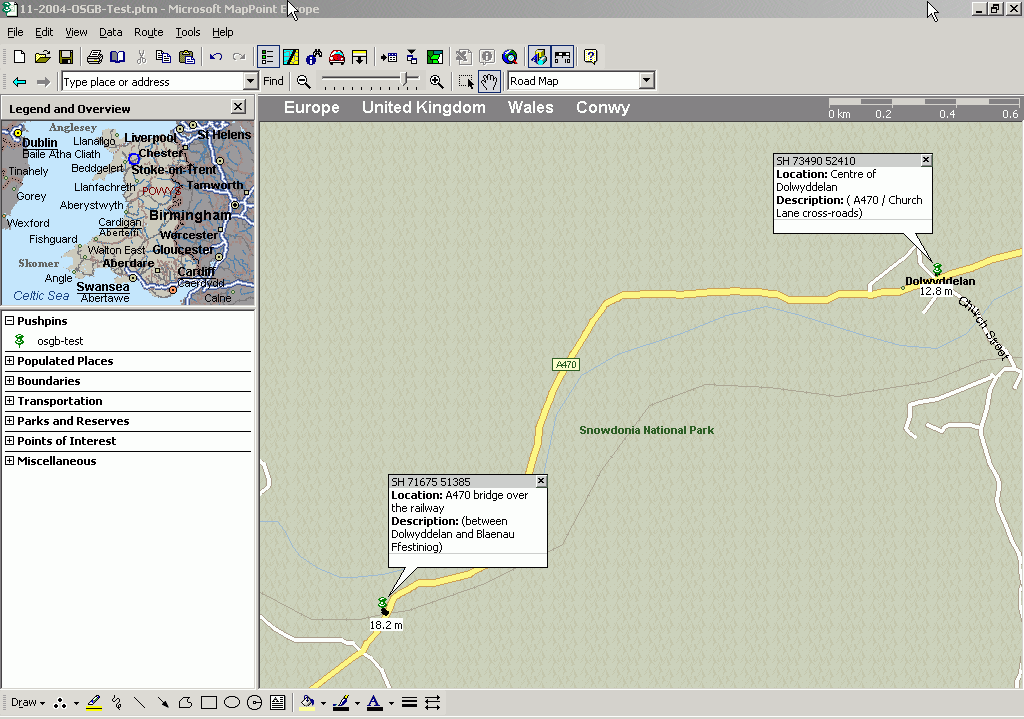Click the Save map icon

click(x=66, y=57)
